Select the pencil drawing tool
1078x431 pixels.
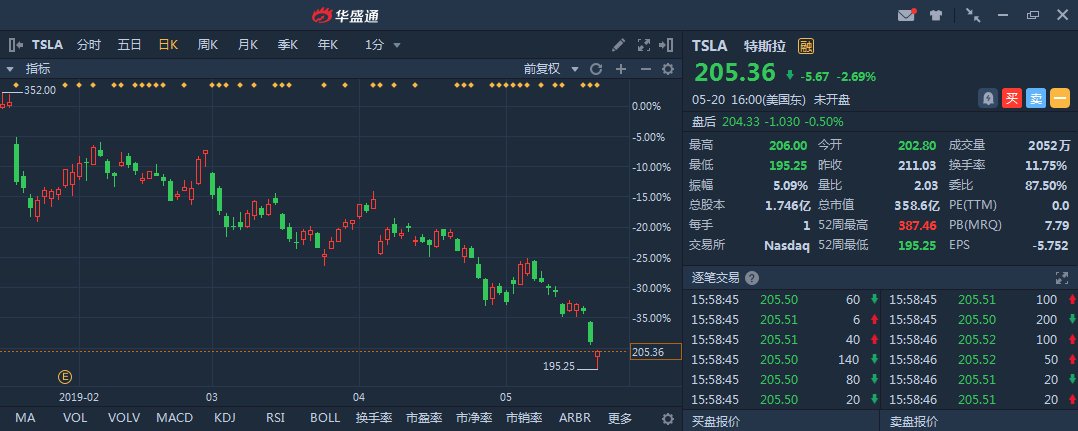coord(619,45)
